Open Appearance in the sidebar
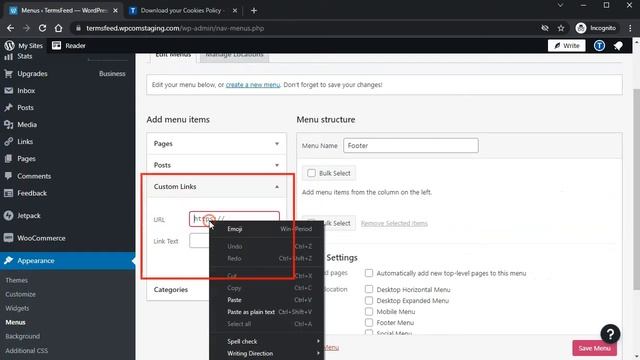The image size is (640, 360). 67,260
